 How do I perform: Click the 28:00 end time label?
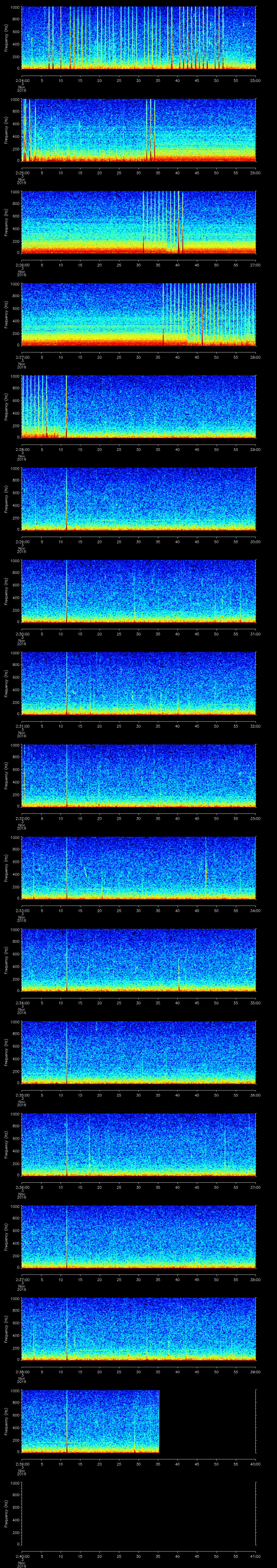(x=255, y=357)
